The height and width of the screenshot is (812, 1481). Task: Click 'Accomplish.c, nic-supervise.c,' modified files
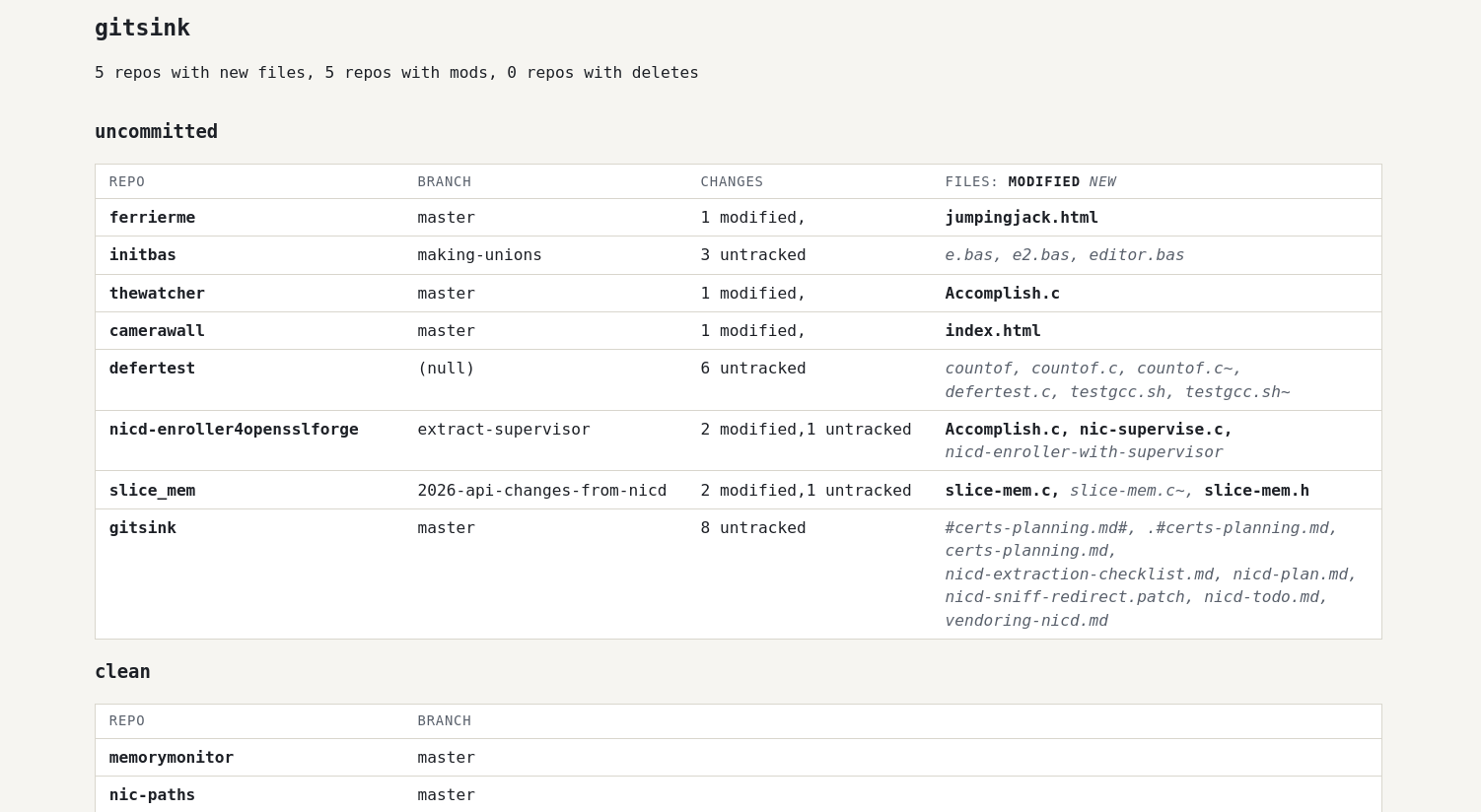[x=1089, y=429]
